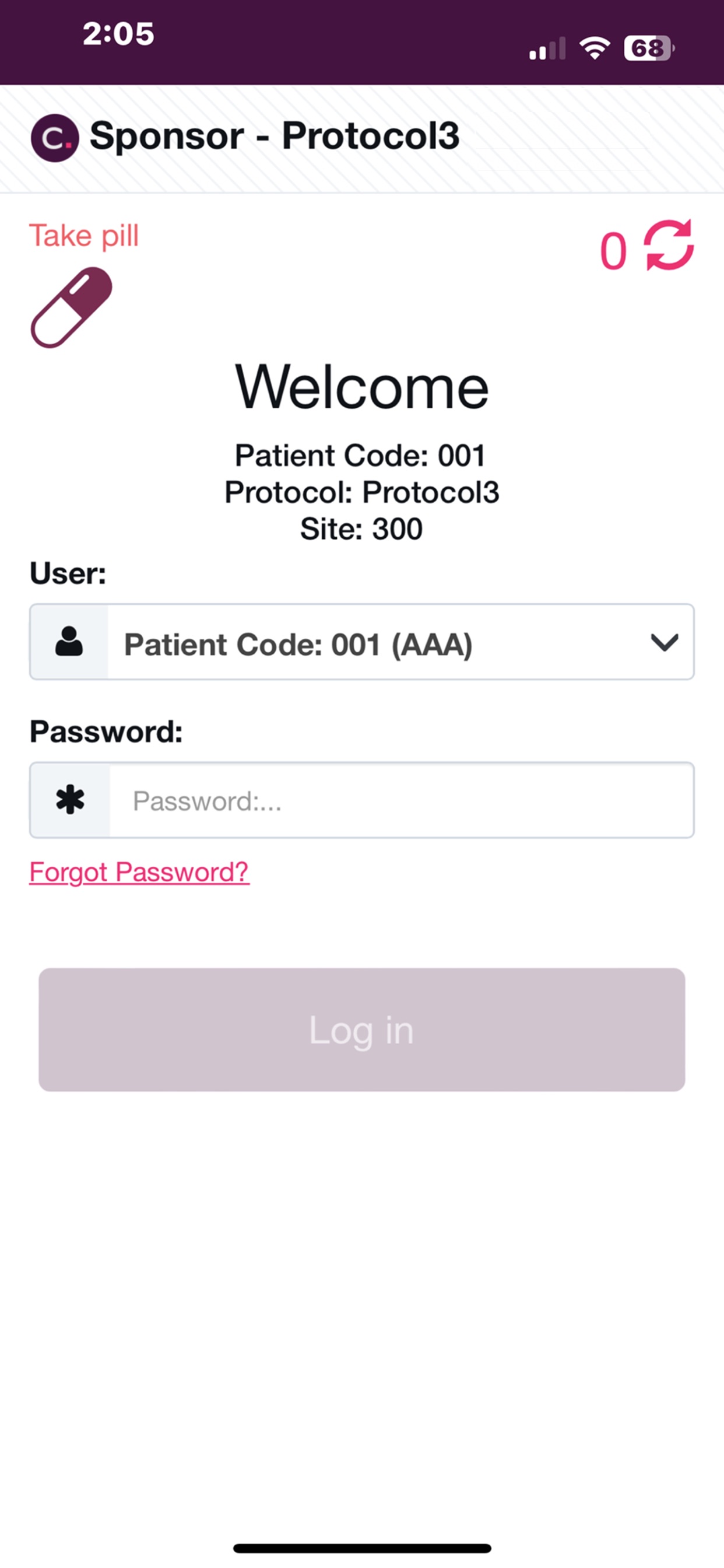The width and height of the screenshot is (724, 1568).
Task: Tap the home indicator bar
Action: click(x=362, y=1549)
